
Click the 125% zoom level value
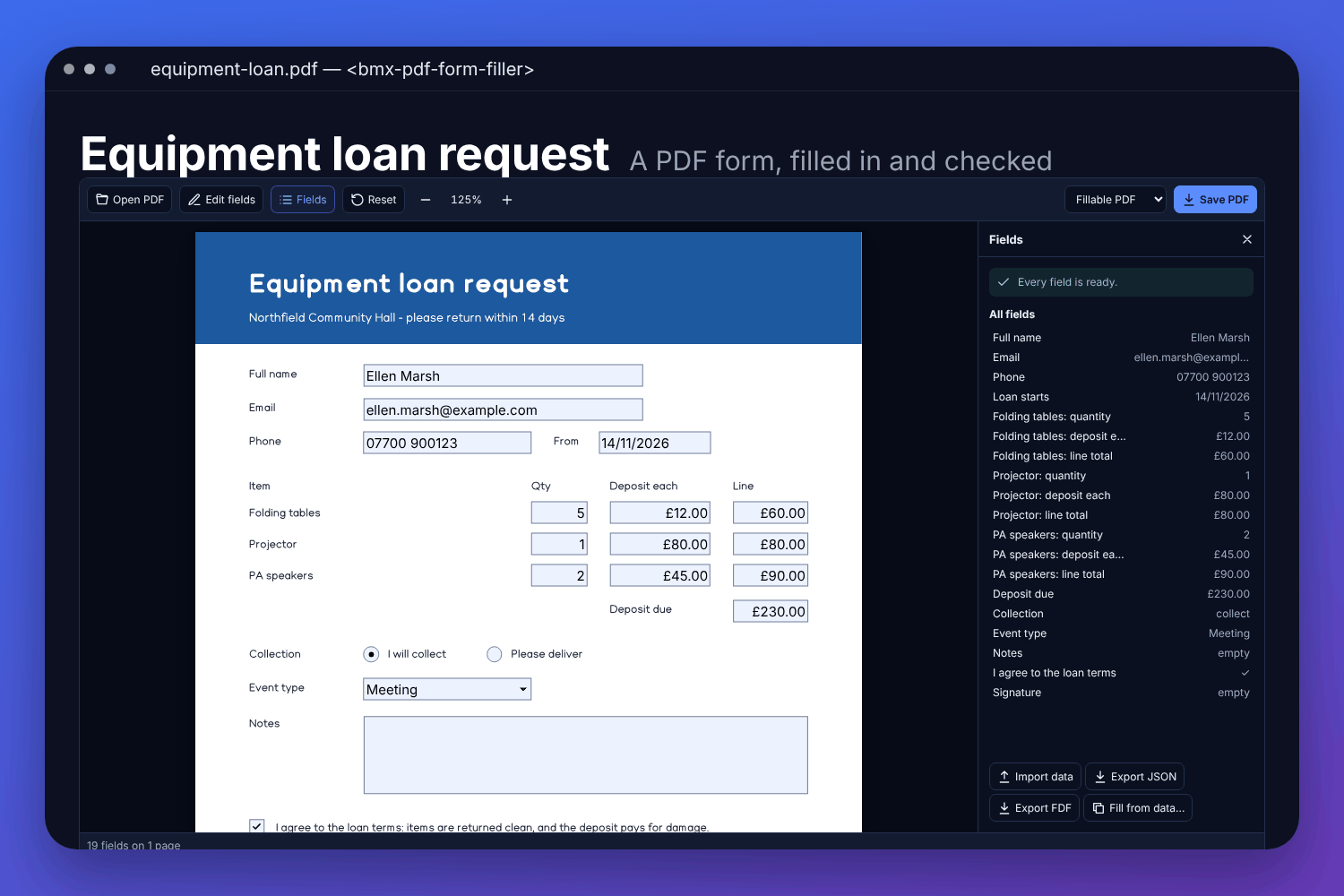466,200
